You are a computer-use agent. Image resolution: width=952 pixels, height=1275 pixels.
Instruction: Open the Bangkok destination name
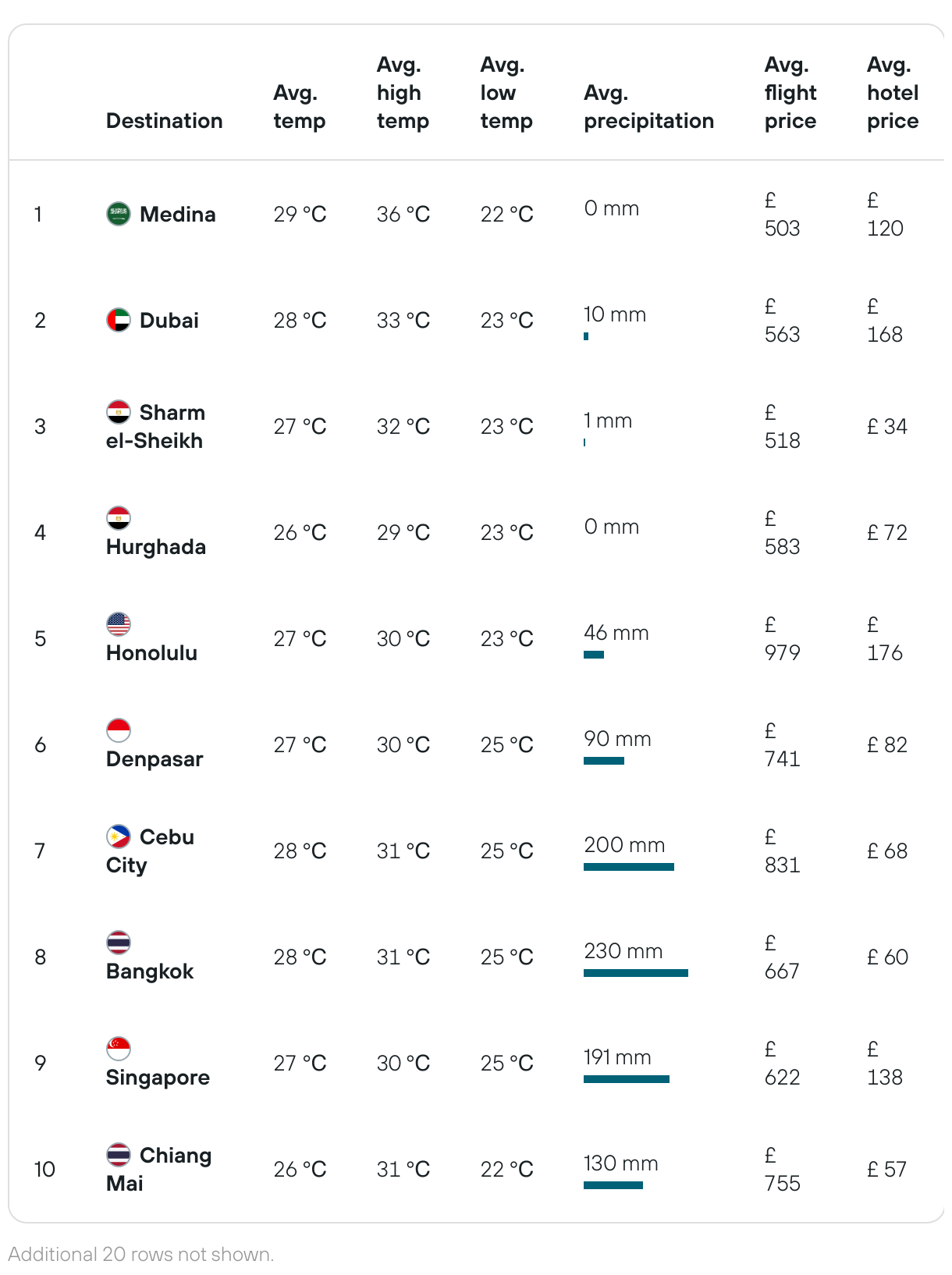point(150,971)
